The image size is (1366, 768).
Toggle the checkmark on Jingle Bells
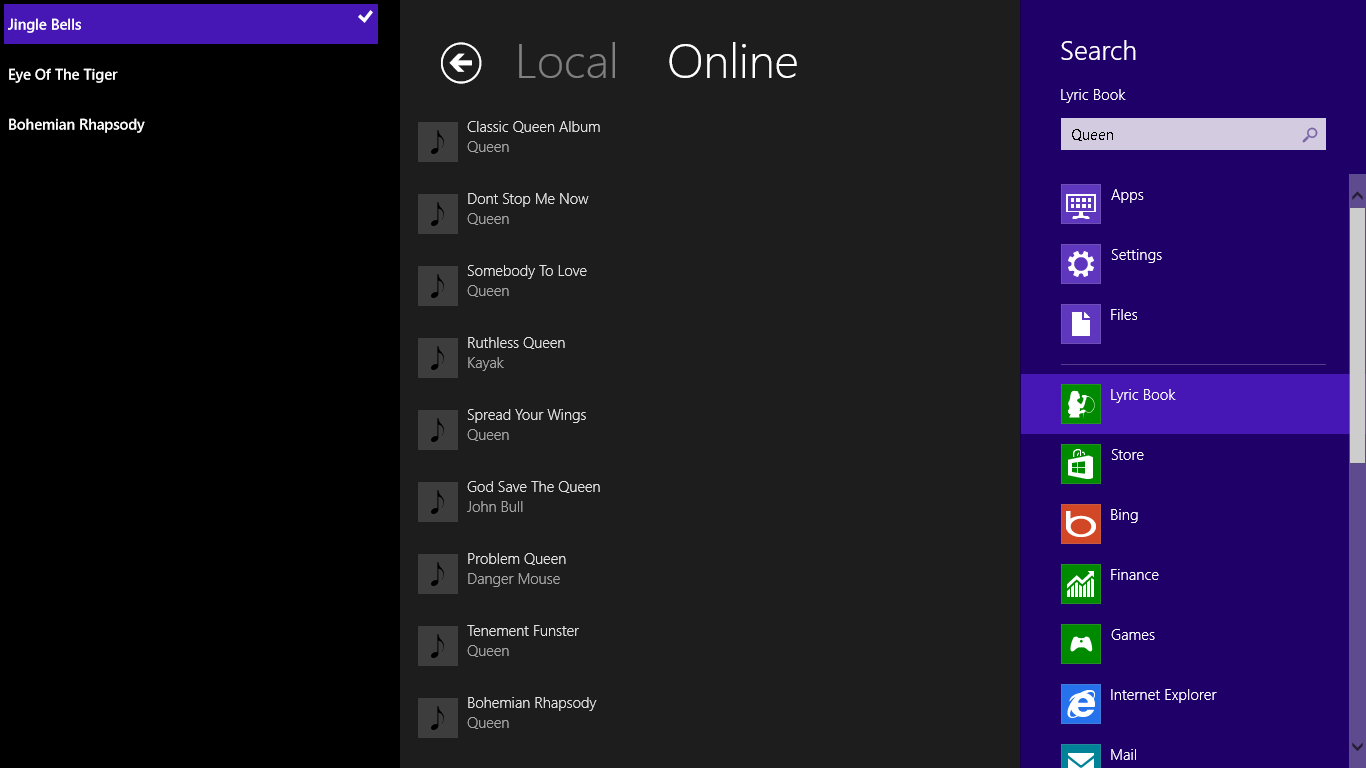click(365, 17)
